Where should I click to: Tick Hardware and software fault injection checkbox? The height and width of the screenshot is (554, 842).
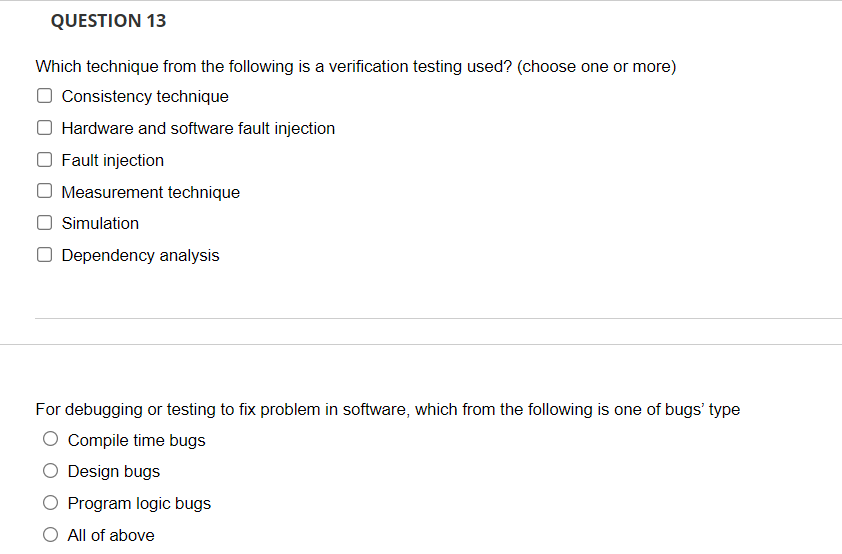(45, 128)
